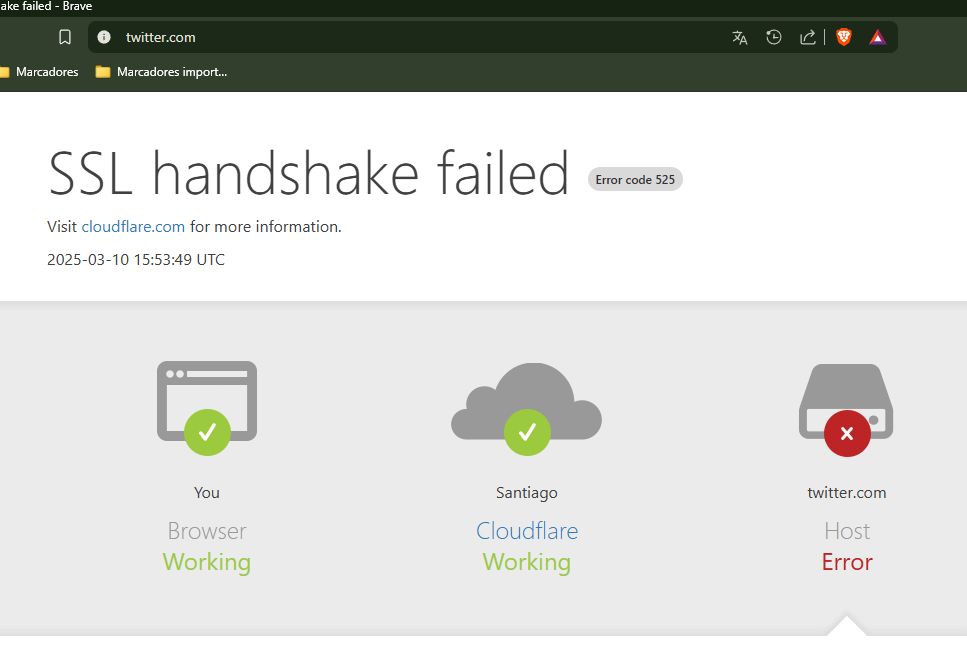Select the Working status under Browser

coord(207,562)
